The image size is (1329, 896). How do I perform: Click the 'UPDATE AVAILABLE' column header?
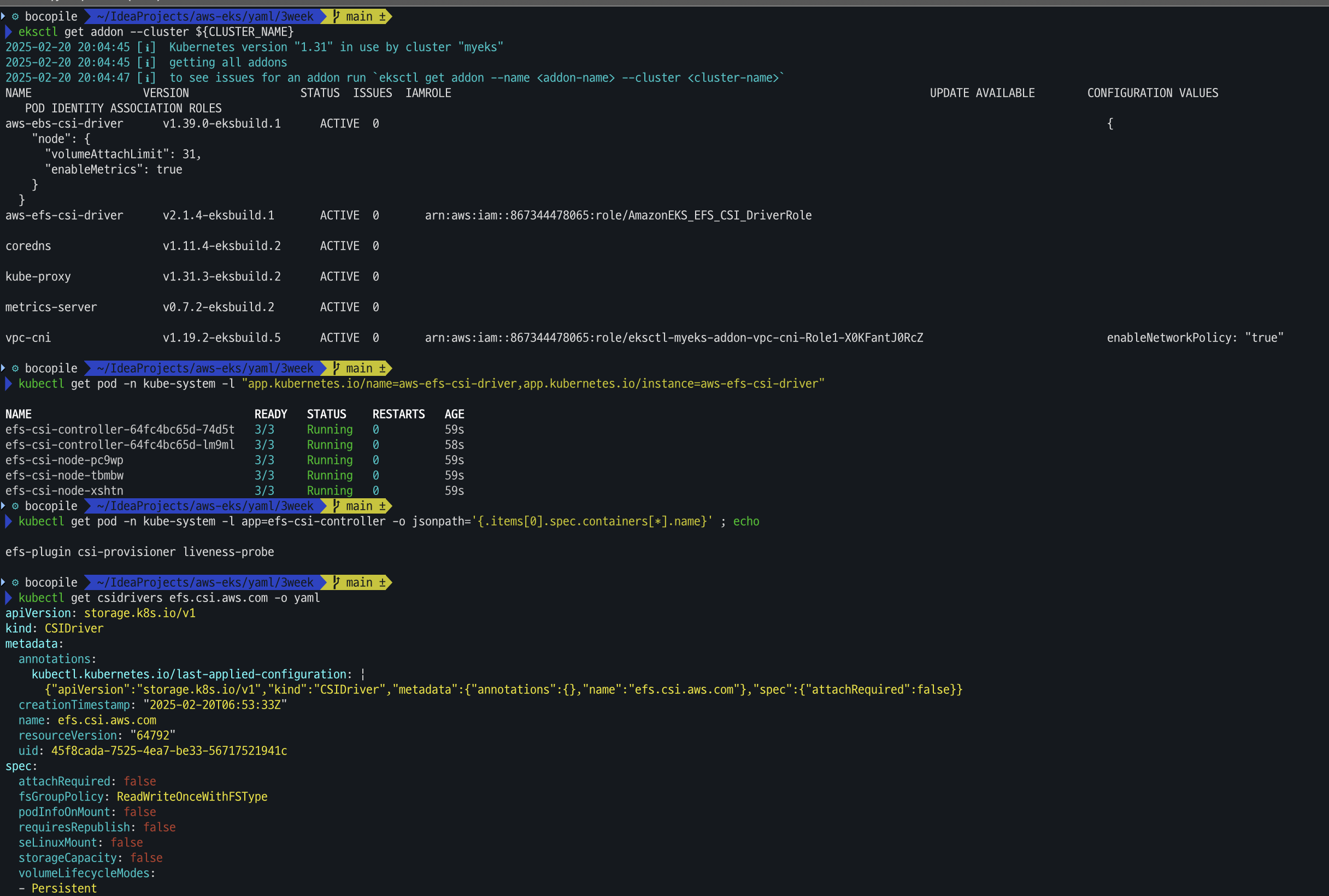(981, 93)
